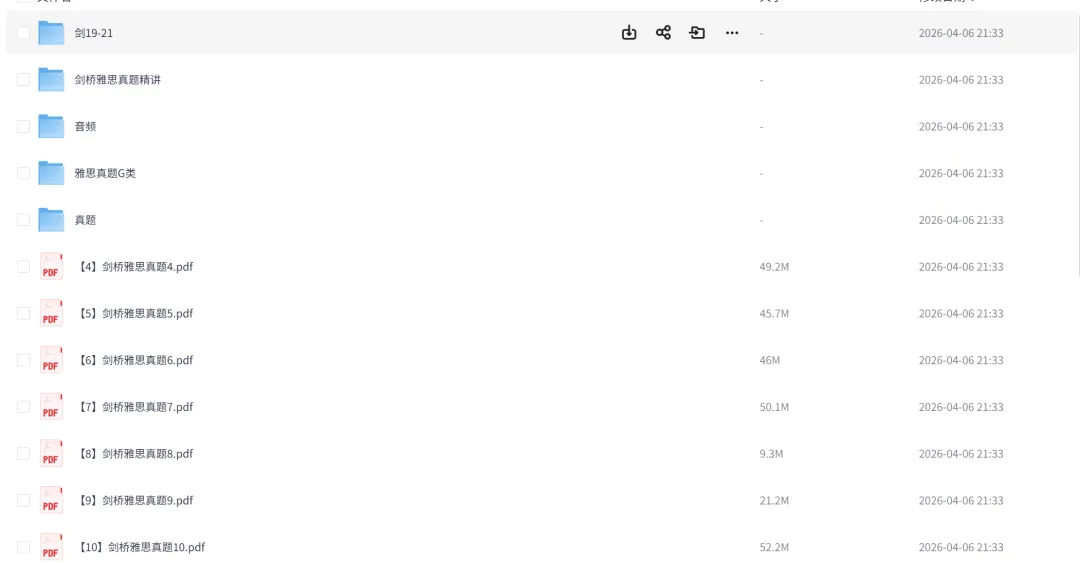Image resolution: width=1080 pixels, height=563 pixels.
Task: Click the 50.1M size value
Action: click(774, 407)
